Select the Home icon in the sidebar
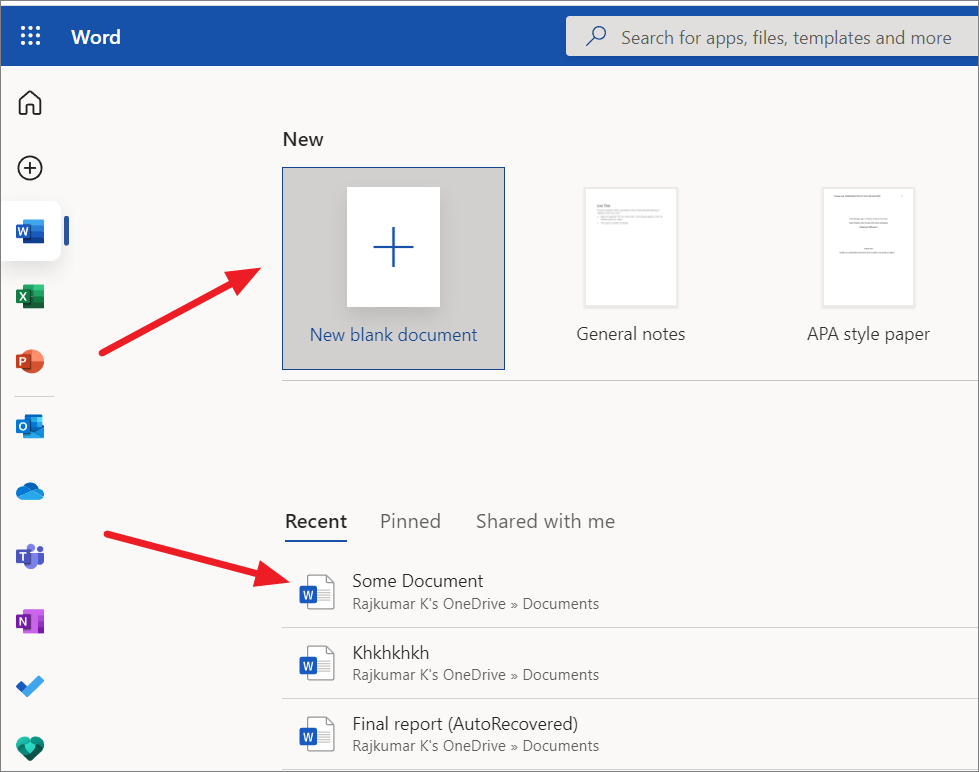This screenshot has width=979, height=772. pos(30,102)
